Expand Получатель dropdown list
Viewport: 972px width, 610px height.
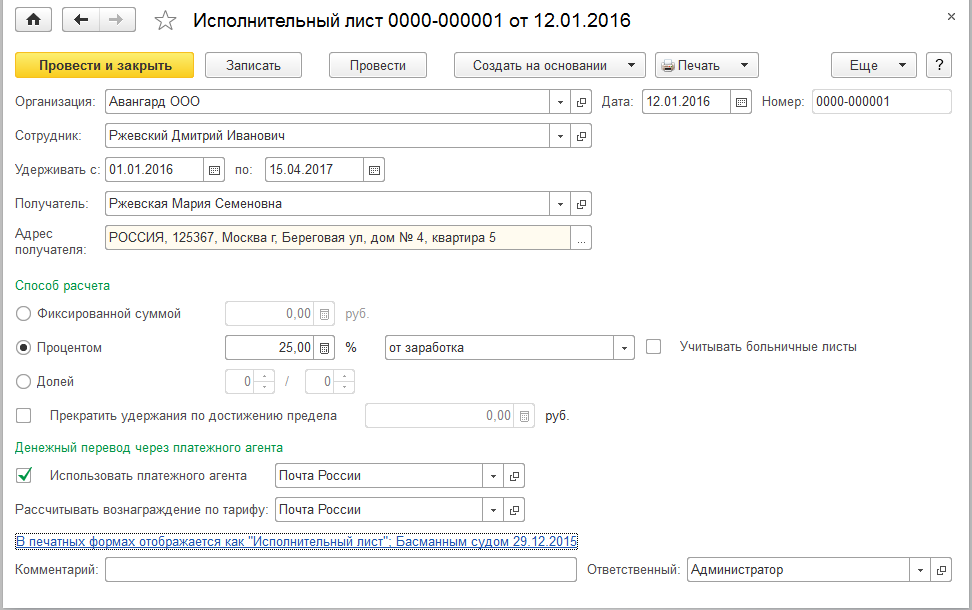click(560, 204)
